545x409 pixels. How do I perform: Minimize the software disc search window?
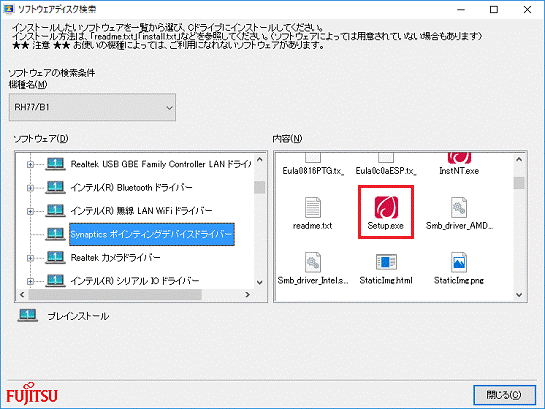461,9
